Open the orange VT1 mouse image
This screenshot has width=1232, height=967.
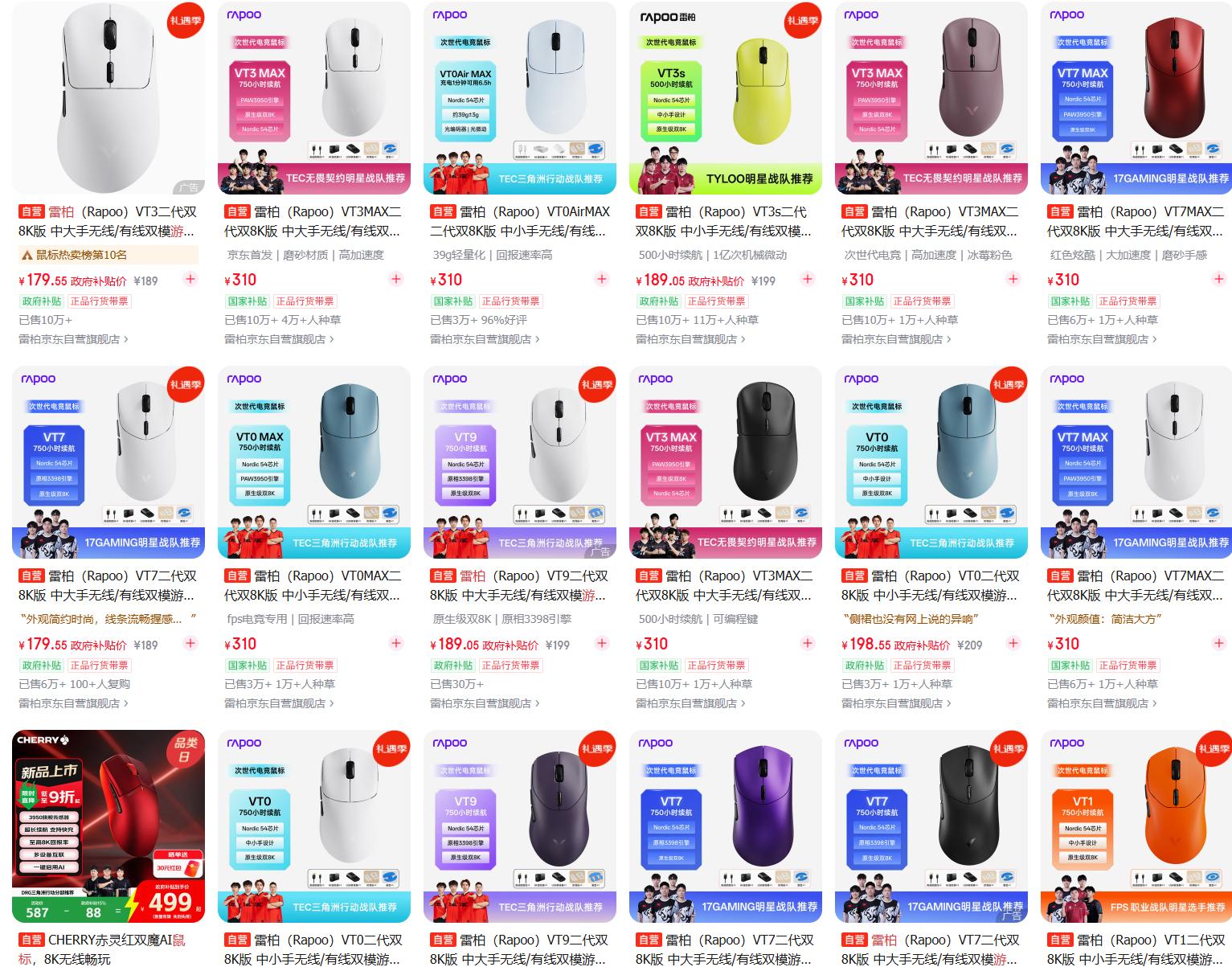tap(1136, 826)
